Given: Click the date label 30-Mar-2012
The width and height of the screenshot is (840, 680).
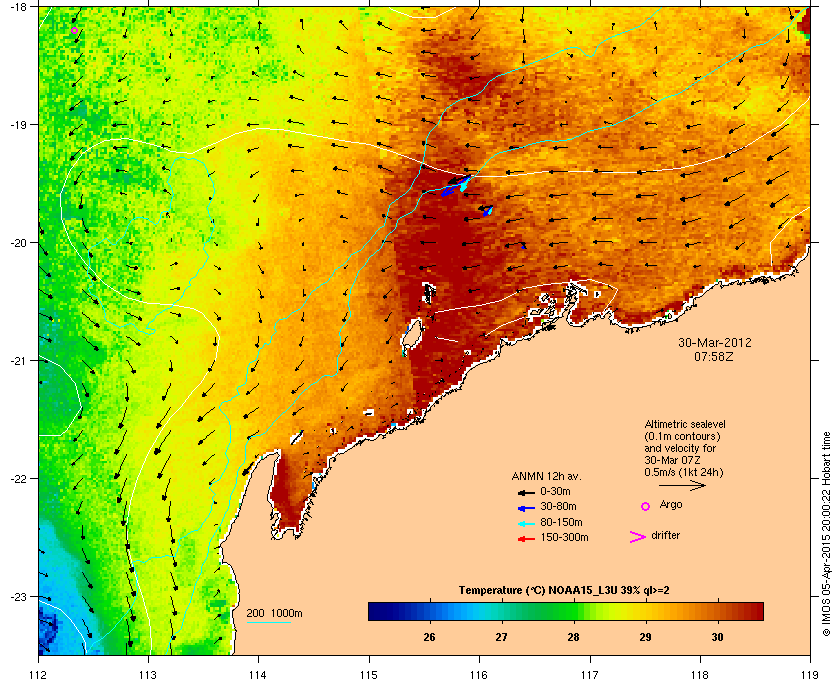Looking at the screenshot, I should click(715, 342).
